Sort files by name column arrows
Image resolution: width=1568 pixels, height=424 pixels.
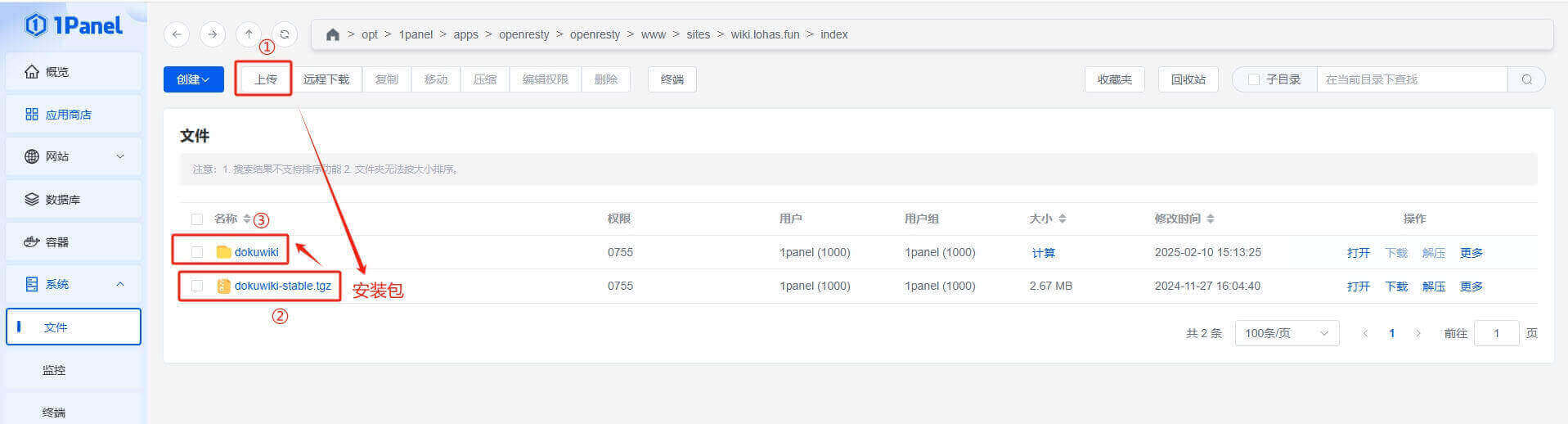point(247,219)
